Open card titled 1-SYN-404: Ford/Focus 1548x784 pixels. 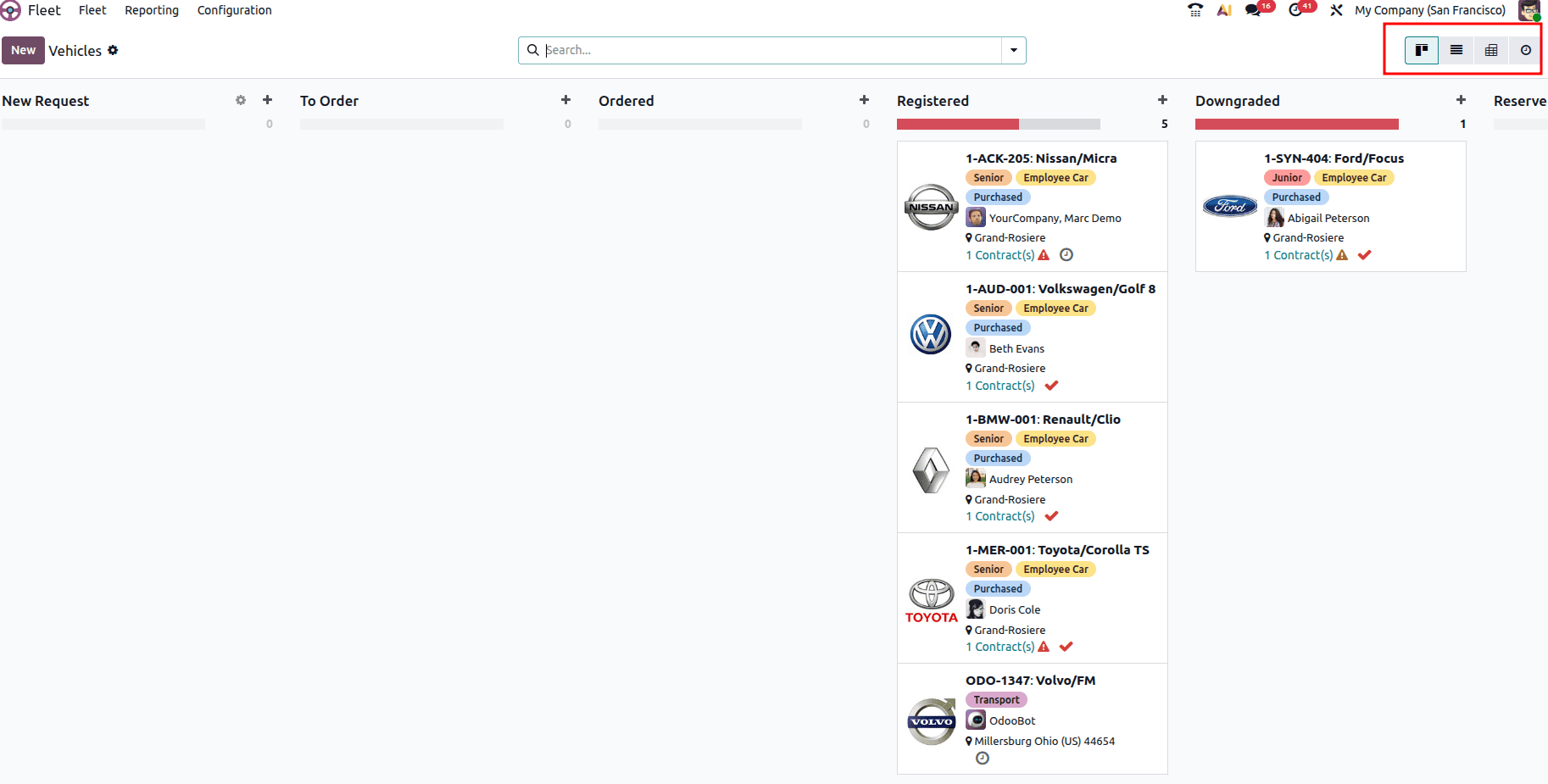coord(1334,158)
